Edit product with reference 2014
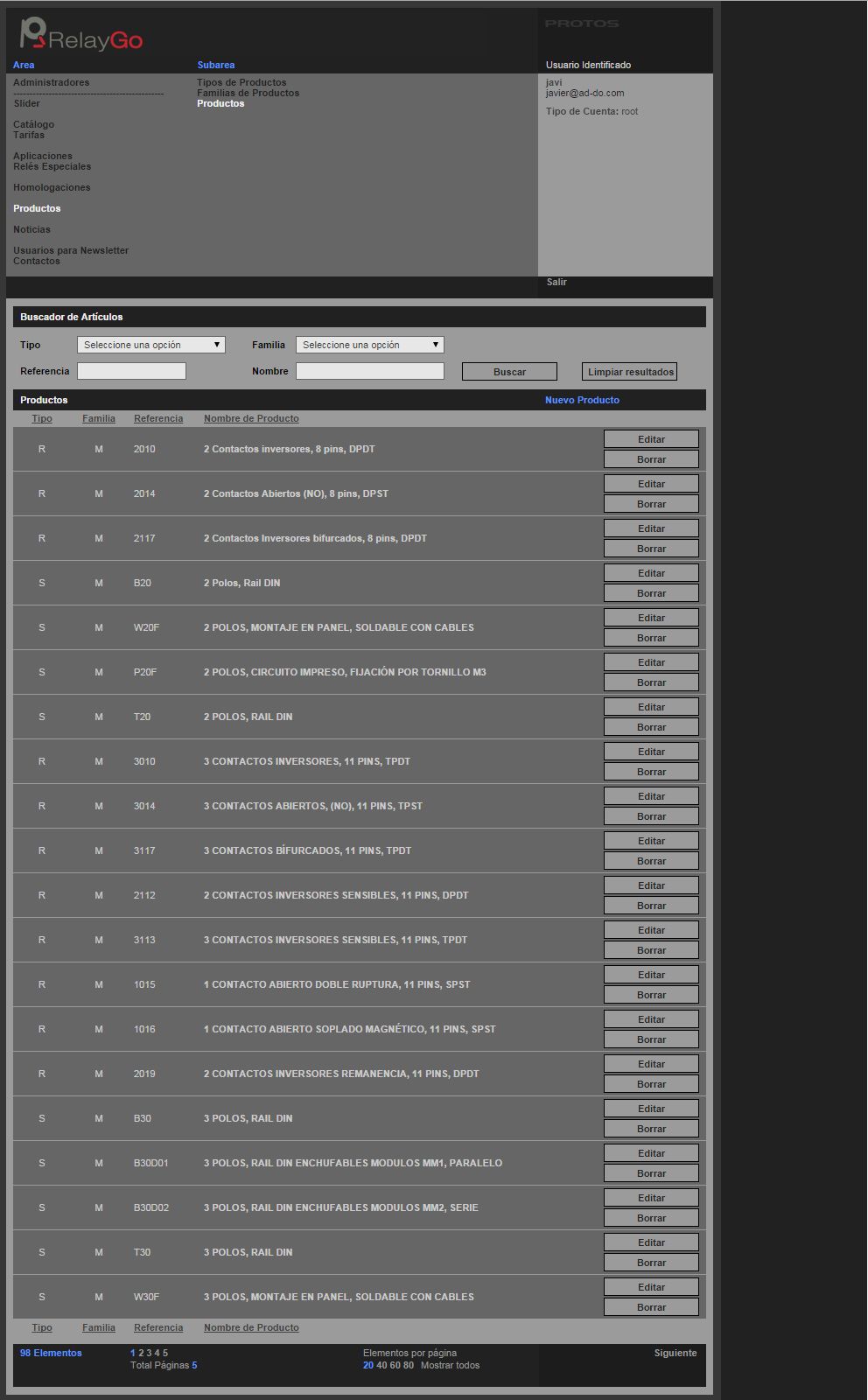Image resolution: width=868 pixels, height=1400 pixels. pos(651,484)
